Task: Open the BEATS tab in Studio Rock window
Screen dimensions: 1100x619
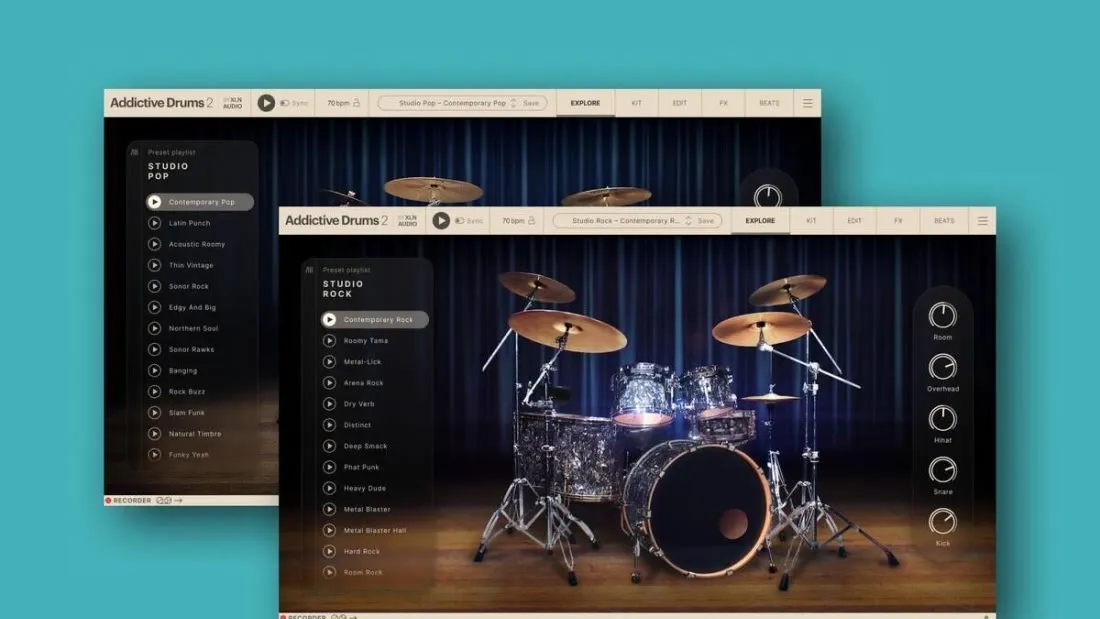Action: (944, 220)
